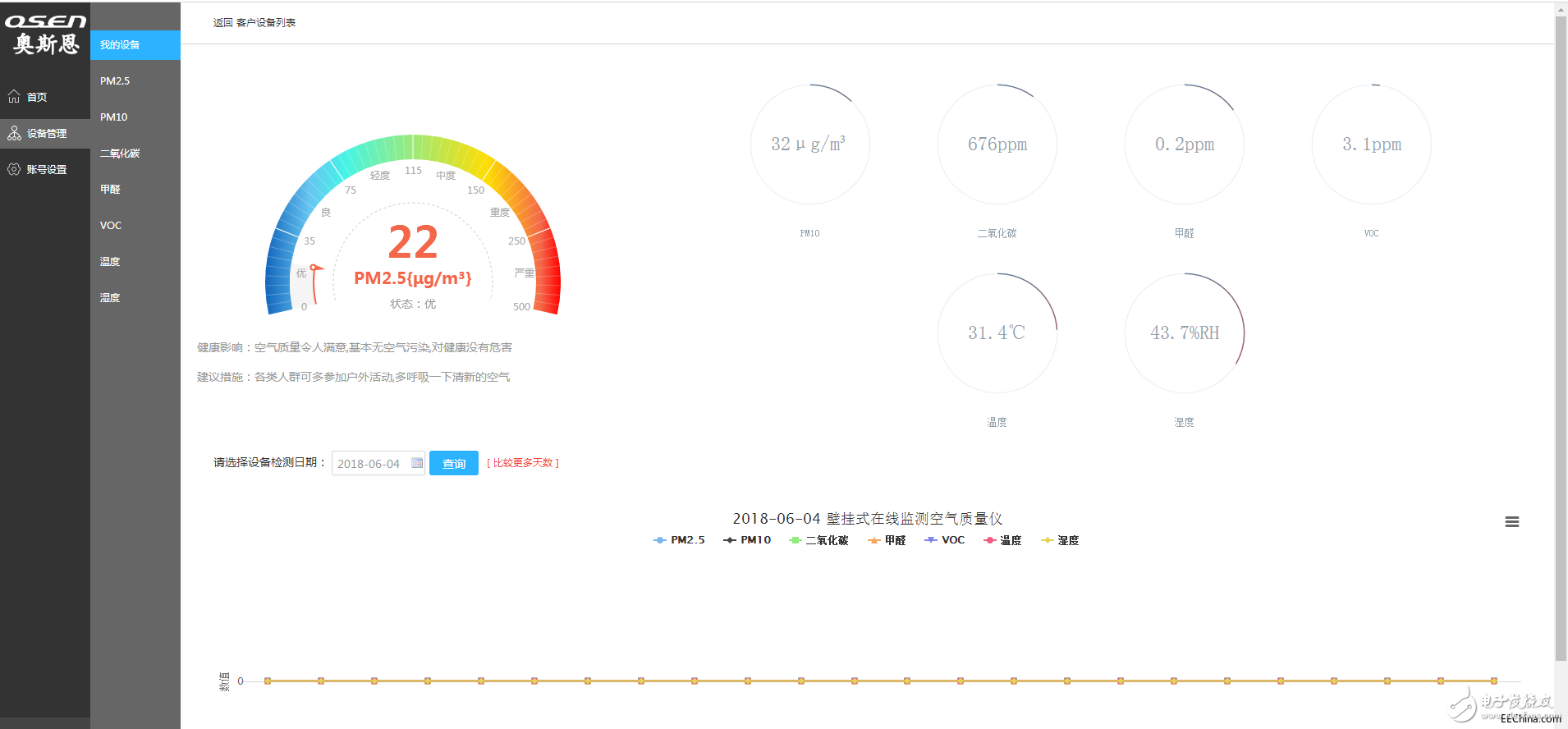Screen dimensions: 1568x729
Task: Toggle 甲醛 series in chart legend
Action: click(887, 540)
